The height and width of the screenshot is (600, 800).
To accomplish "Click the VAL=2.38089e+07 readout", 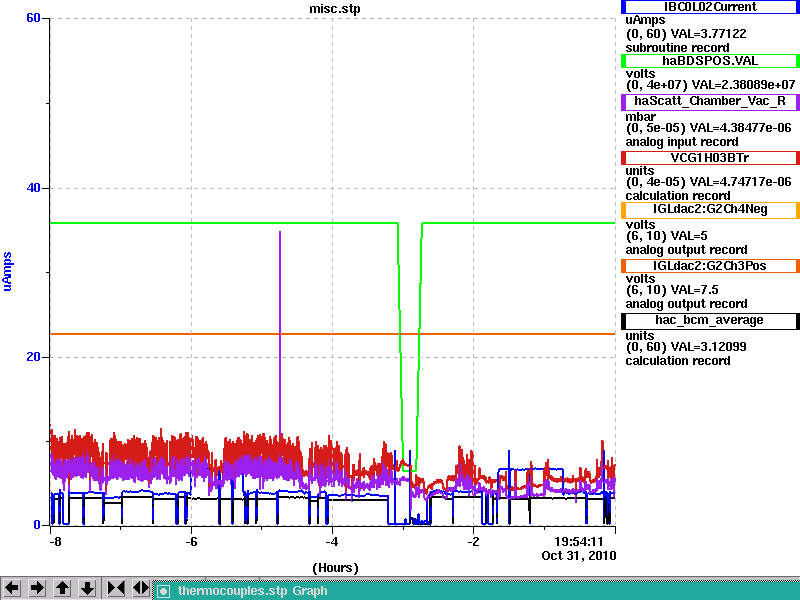I will (x=743, y=84).
